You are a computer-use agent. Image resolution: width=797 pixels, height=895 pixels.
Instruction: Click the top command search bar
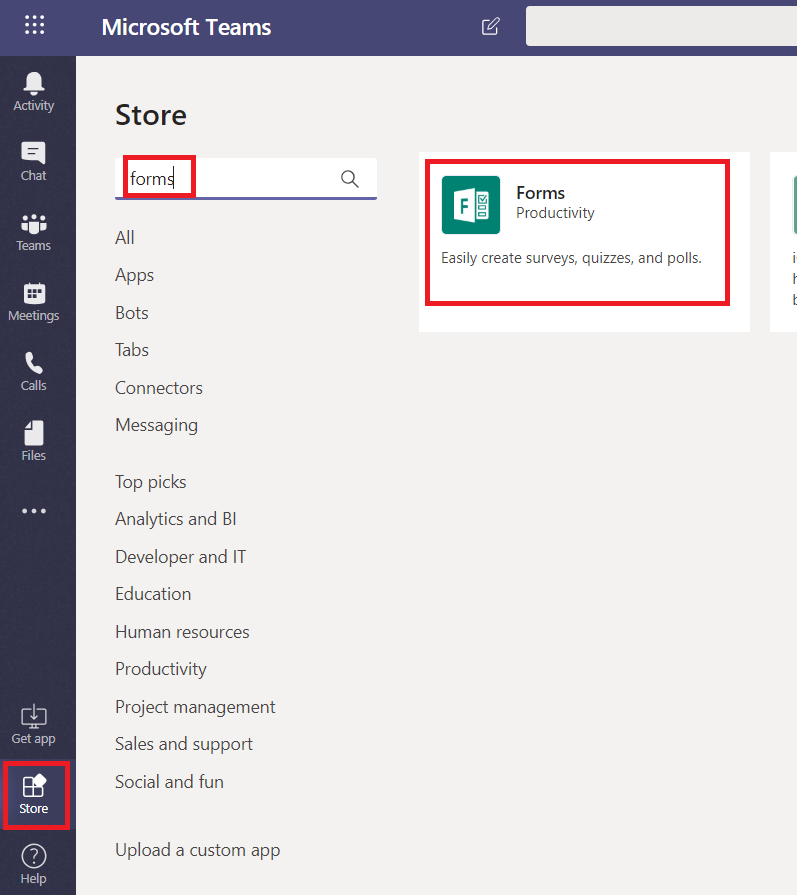pos(661,26)
